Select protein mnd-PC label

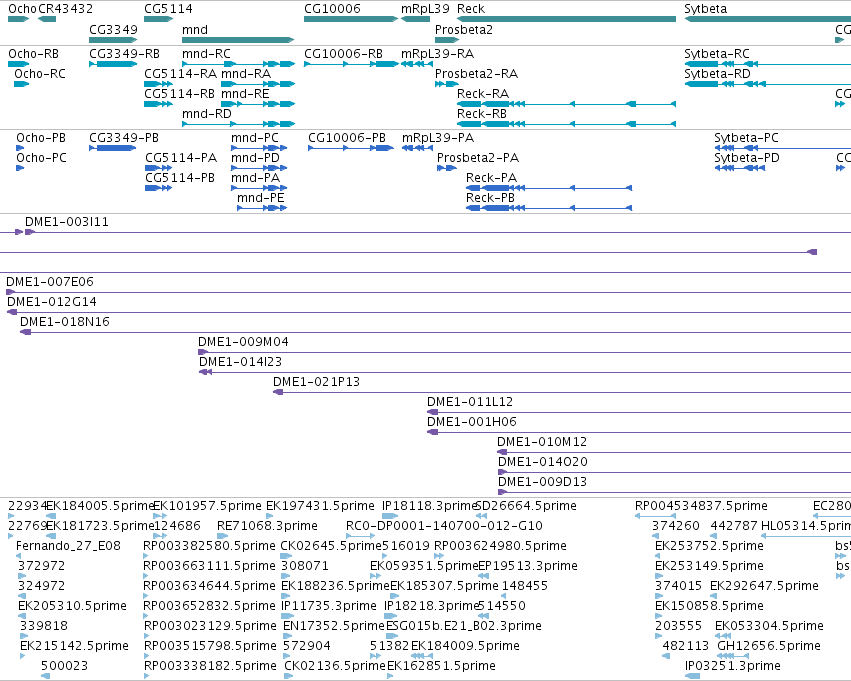(x=255, y=138)
